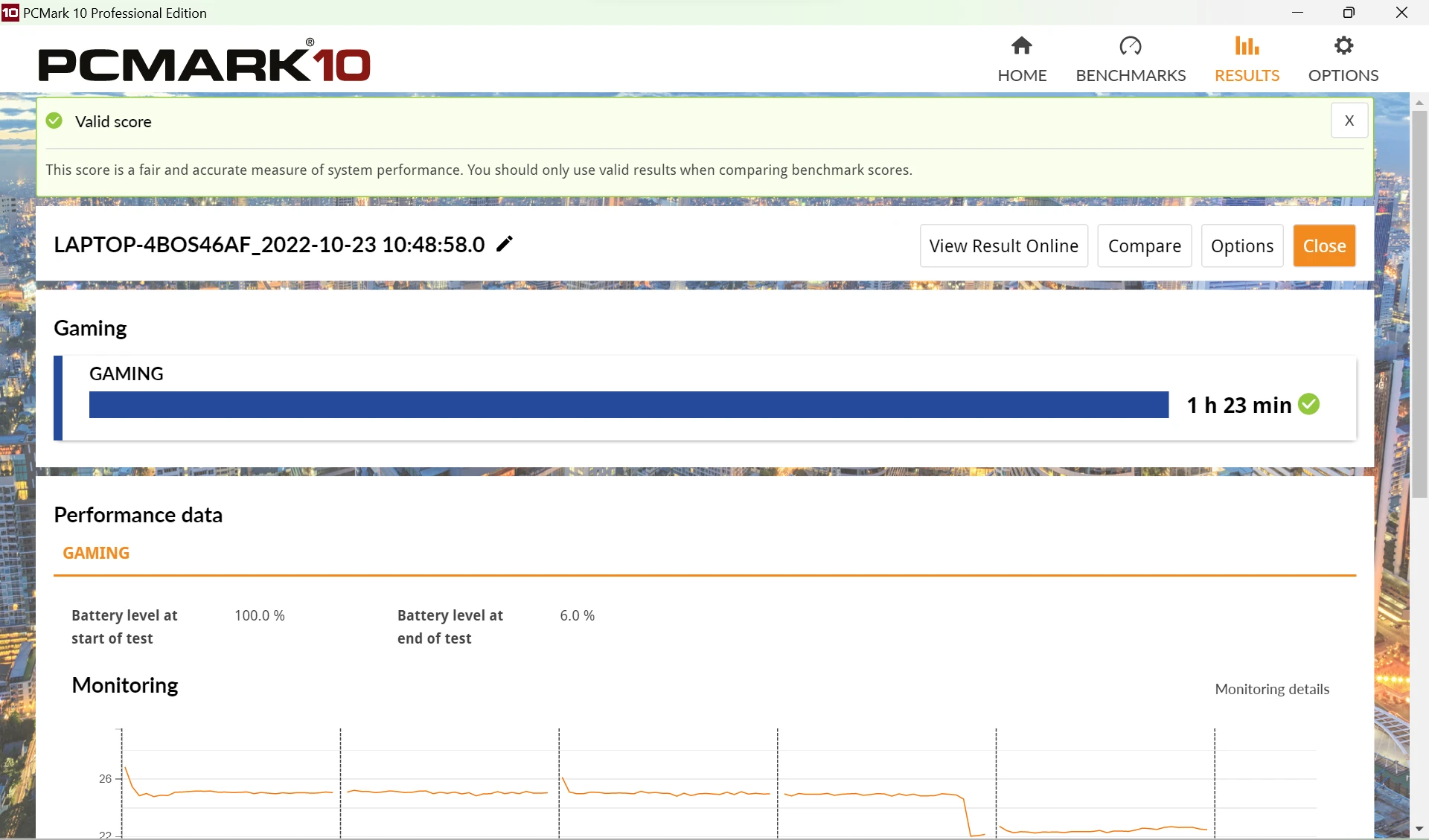The height and width of the screenshot is (840, 1429).
Task: Click the Performance data heading
Action: click(138, 515)
